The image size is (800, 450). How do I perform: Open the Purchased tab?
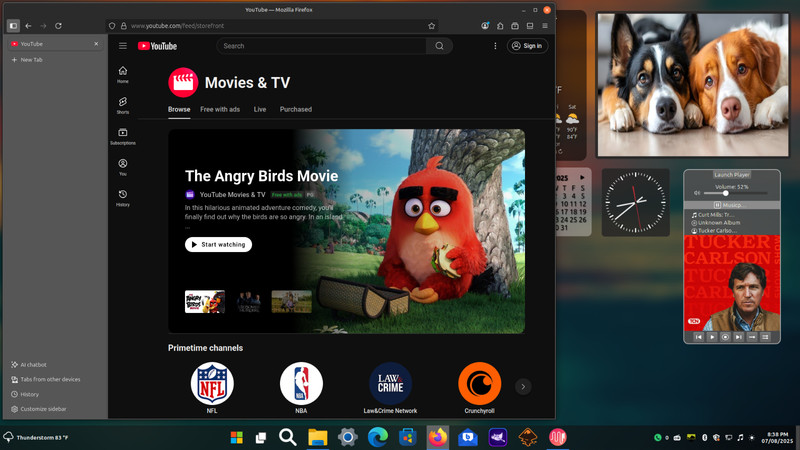[x=295, y=109]
